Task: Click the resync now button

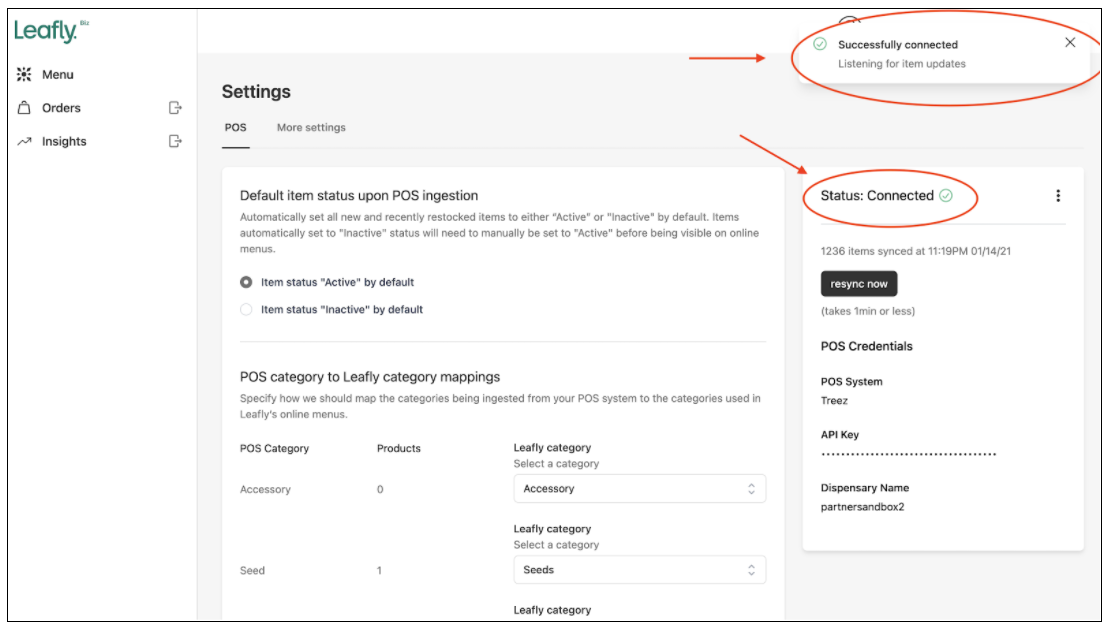Action: (x=858, y=283)
